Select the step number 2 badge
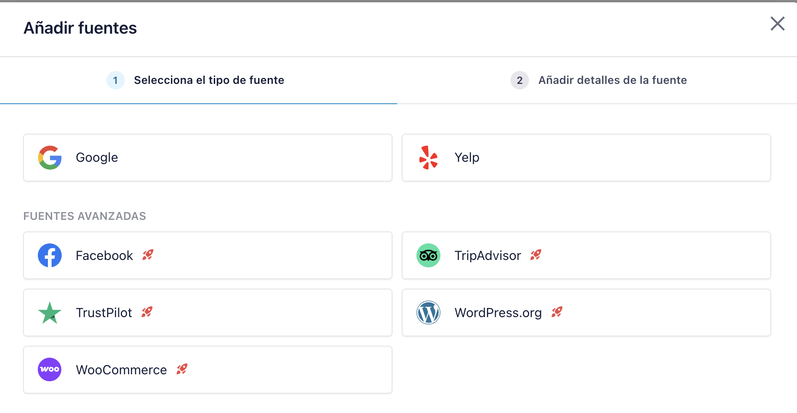The width and height of the screenshot is (797, 413). click(519, 80)
